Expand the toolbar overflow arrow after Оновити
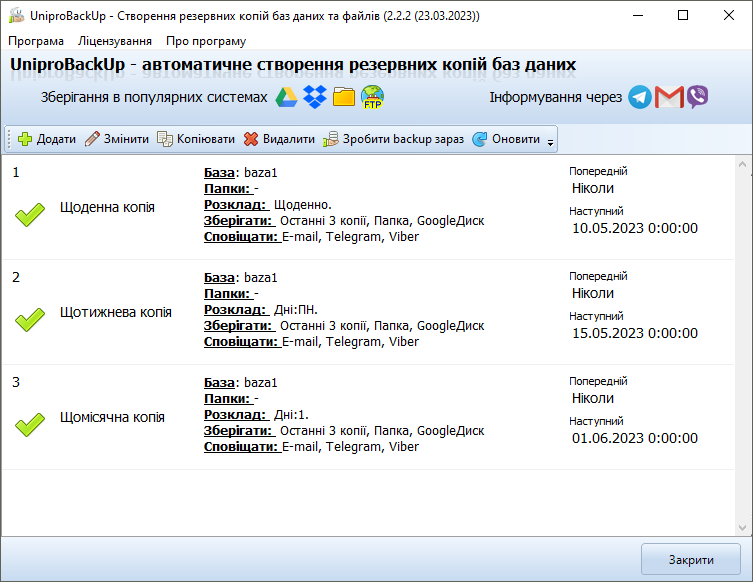Image resolution: width=753 pixels, height=582 pixels. coord(550,142)
